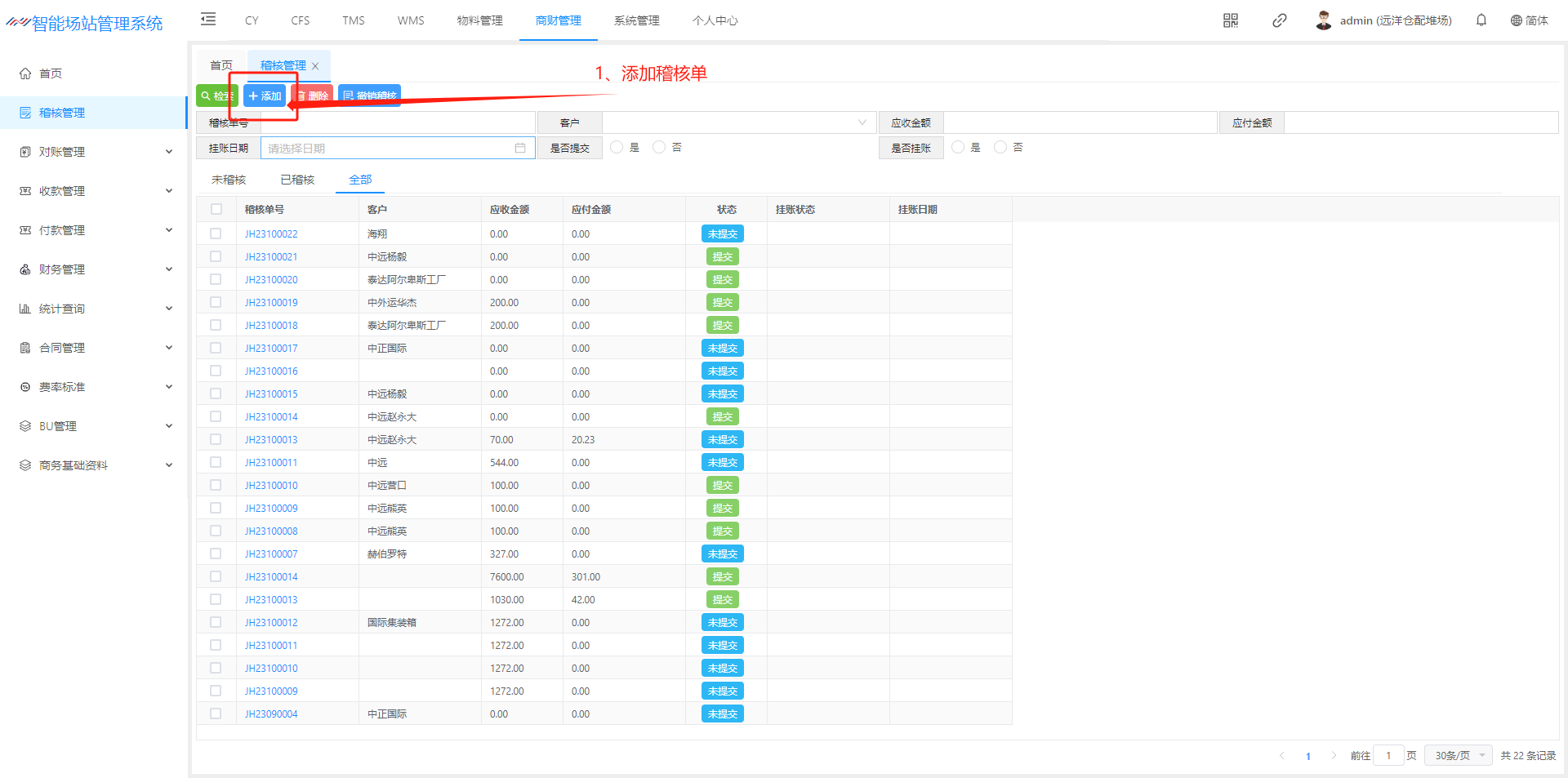Toggle the select-all checkbox in table header
Image resolution: width=1568 pixels, height=778 pixels.
point(216,209)
